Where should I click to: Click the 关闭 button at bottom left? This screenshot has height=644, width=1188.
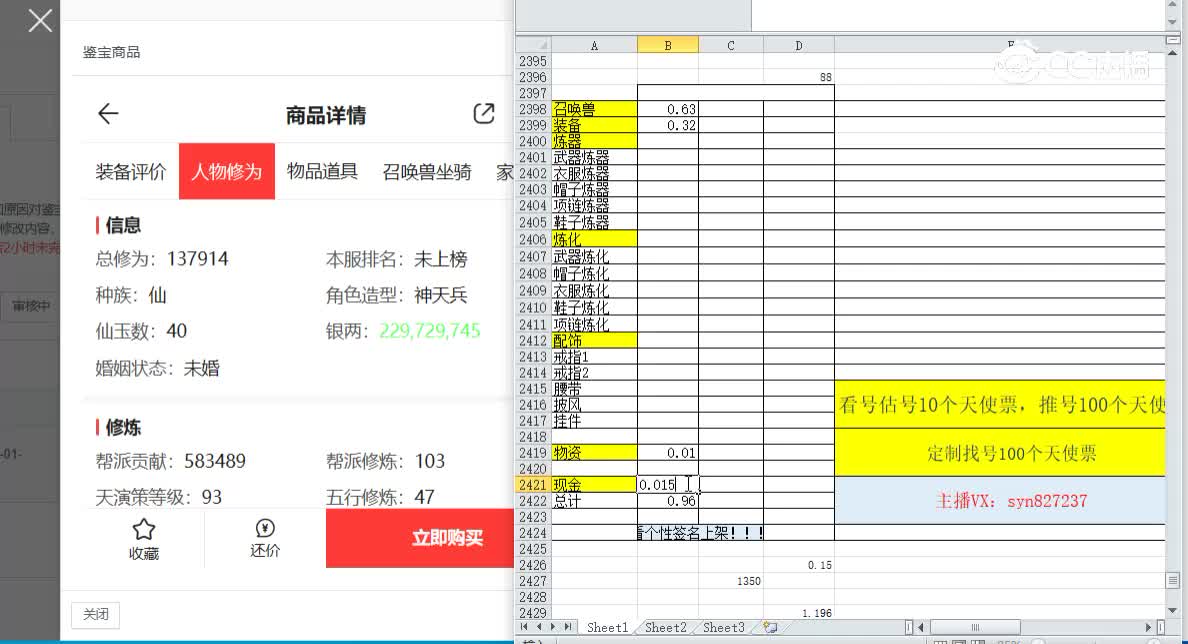[95, 615]
